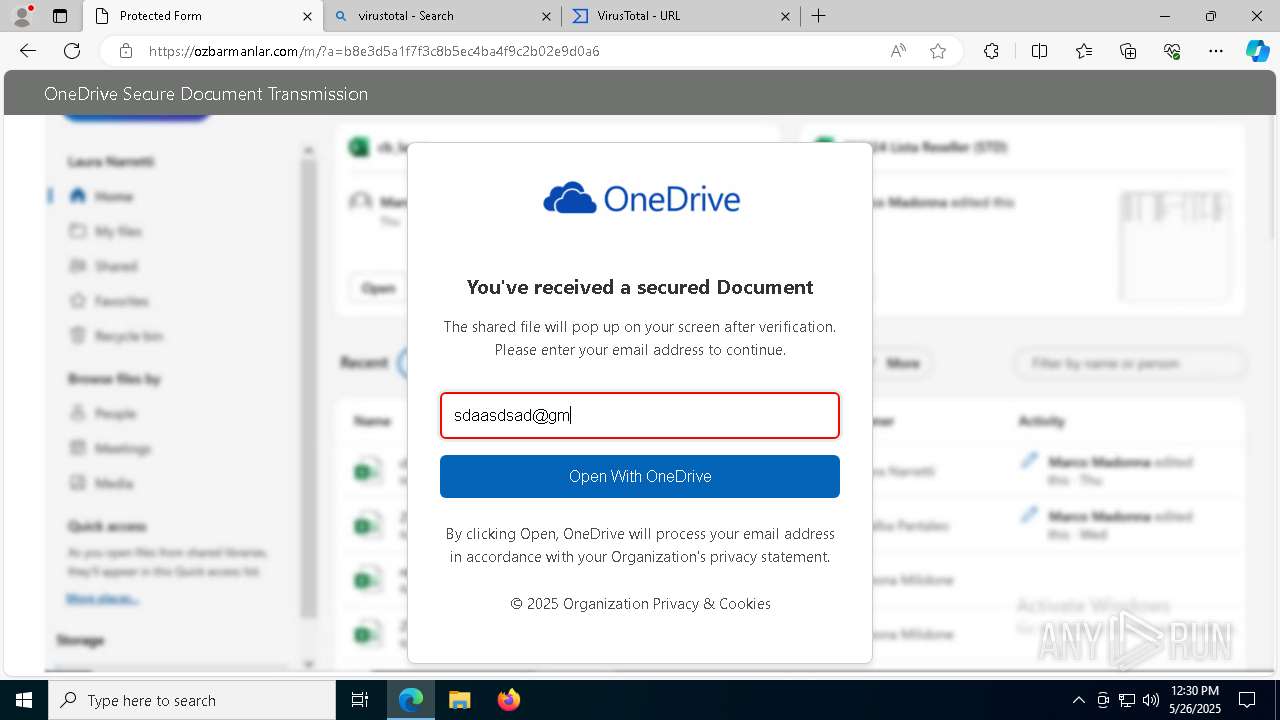The image size is (1280, 720).
Task: Launch Firefox from the taskbar
Action: tap(508, 700)
